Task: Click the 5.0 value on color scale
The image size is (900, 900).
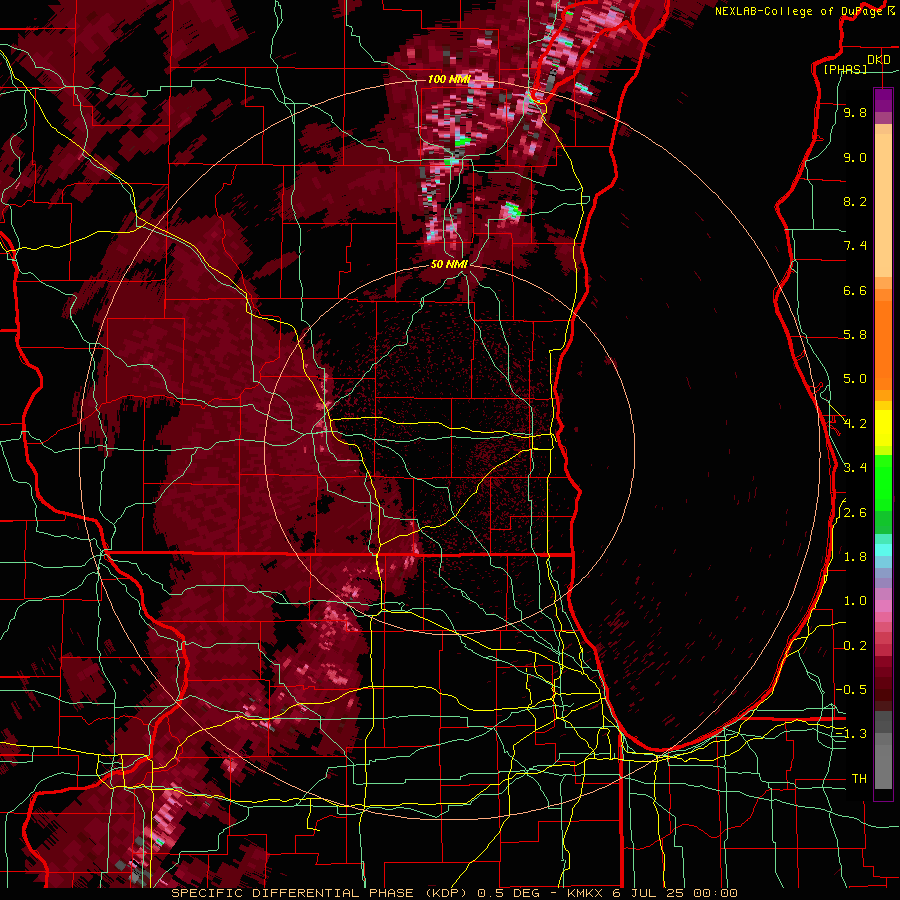Action: pos(855,379)
